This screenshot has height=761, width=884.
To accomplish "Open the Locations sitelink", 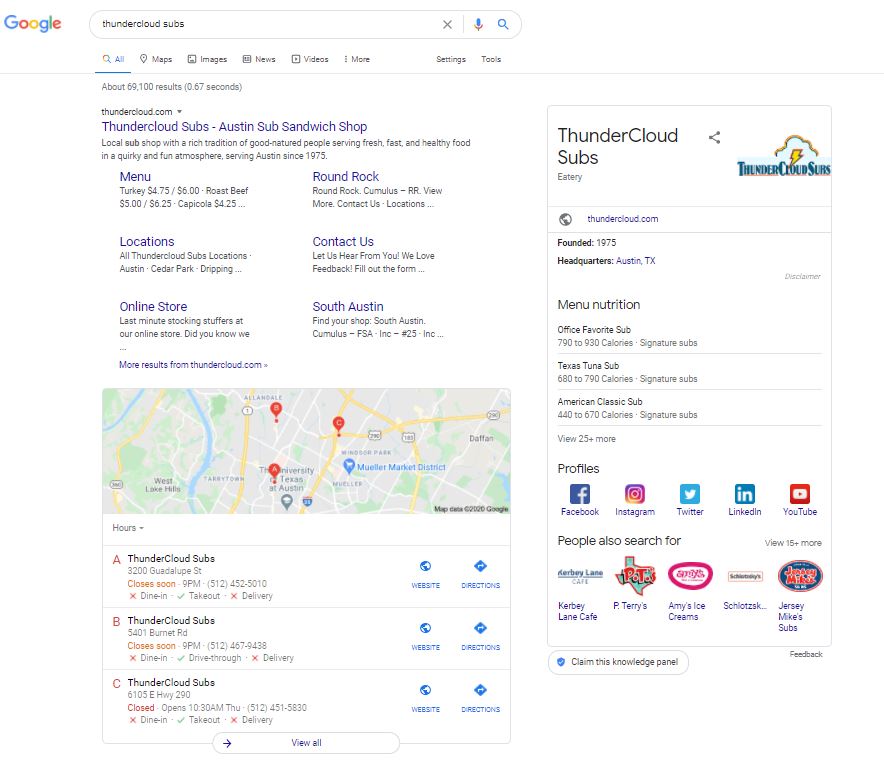I will tap(147, 242).
